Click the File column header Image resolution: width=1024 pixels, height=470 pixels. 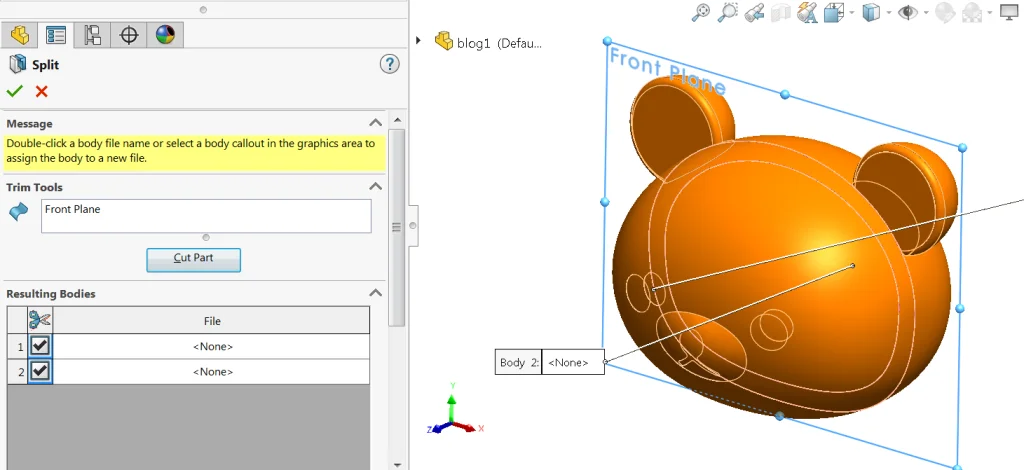[212, 321]
